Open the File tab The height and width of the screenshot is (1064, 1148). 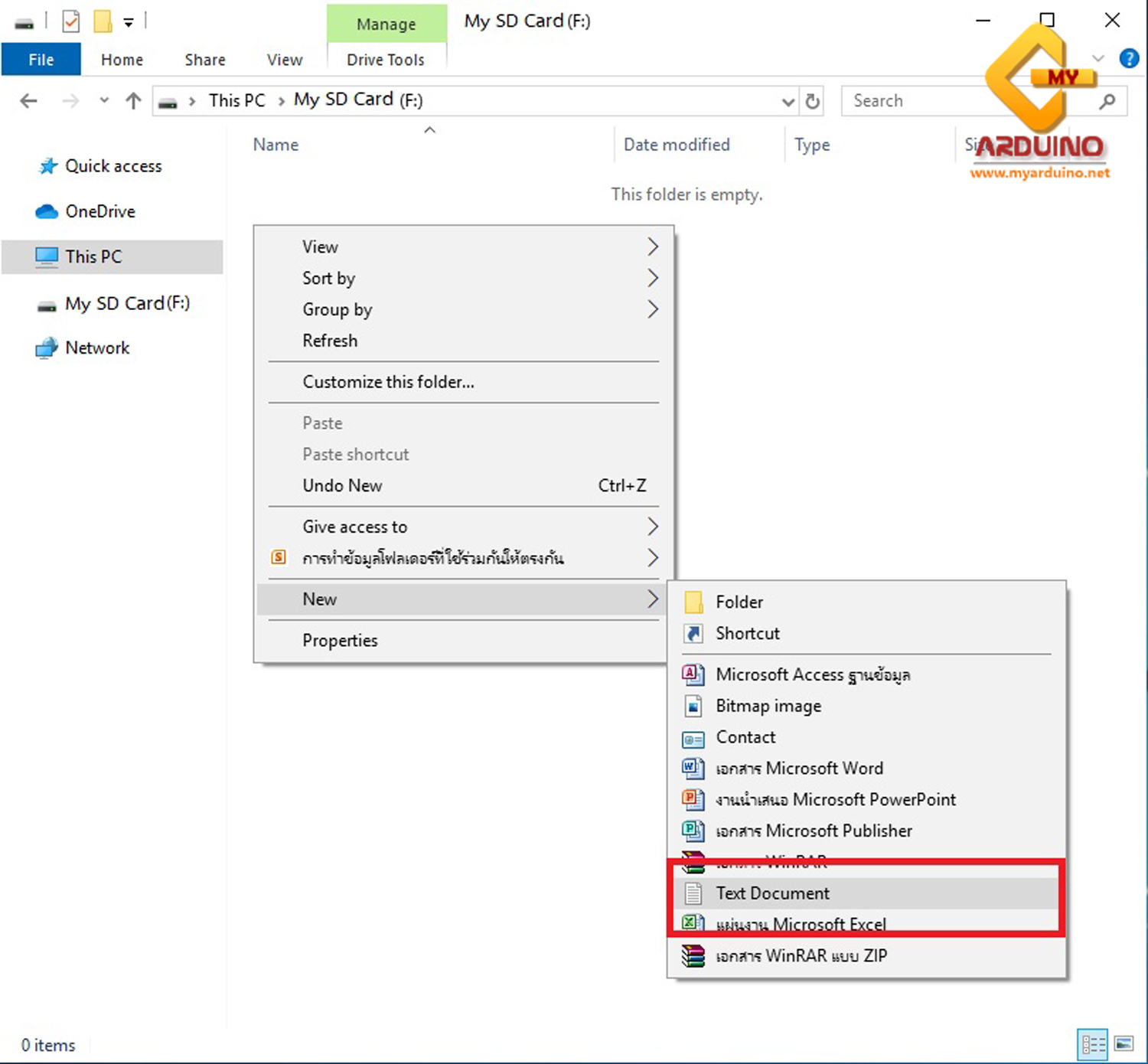point(41,60)
